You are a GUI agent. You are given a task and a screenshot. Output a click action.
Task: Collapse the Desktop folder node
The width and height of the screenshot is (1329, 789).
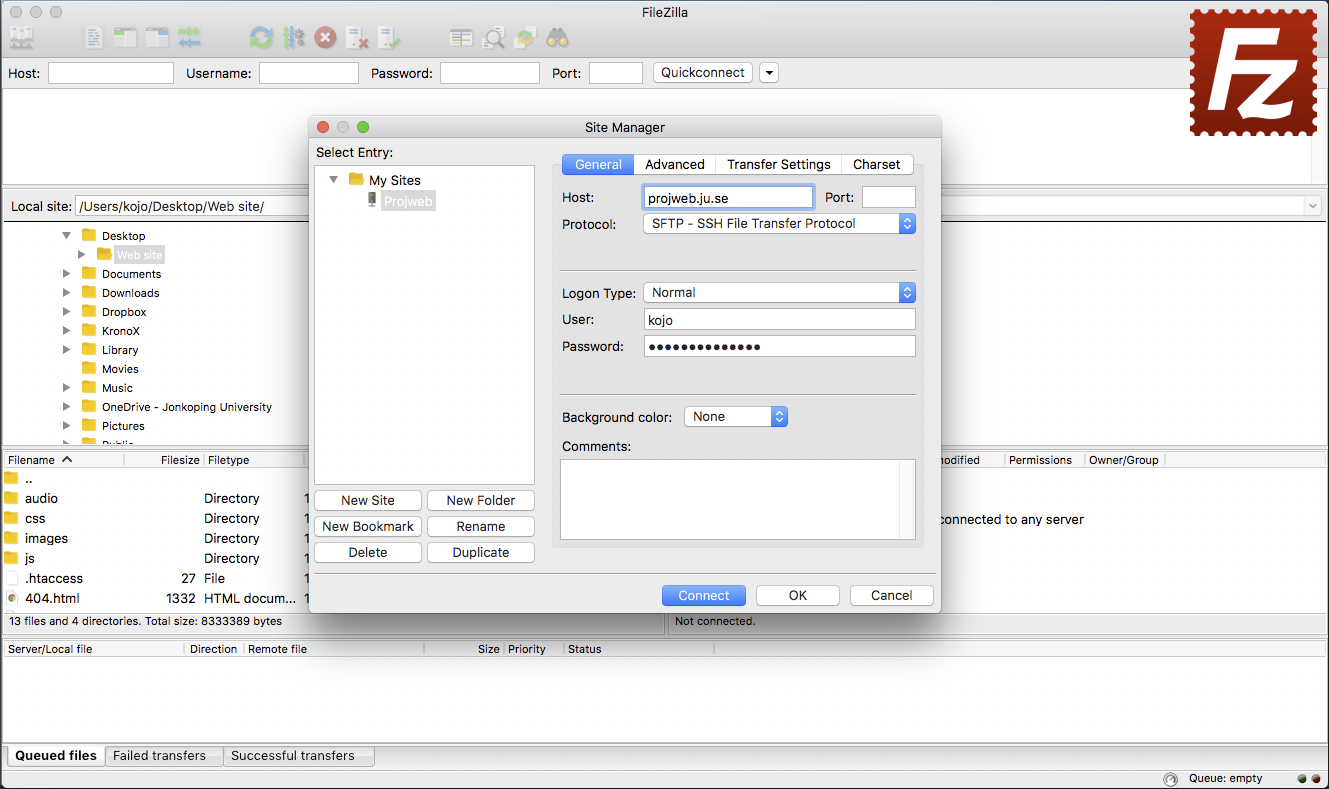tap(67, 236)
